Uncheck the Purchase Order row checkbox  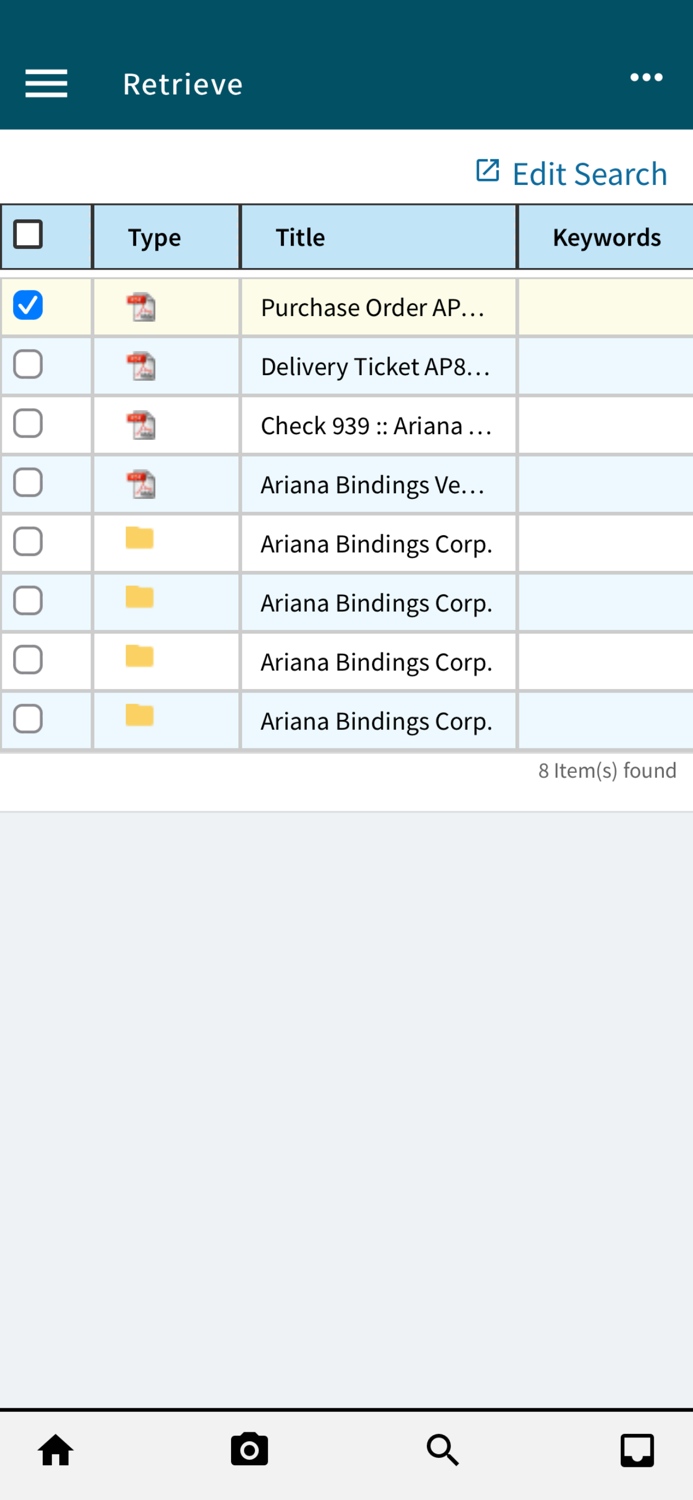pyautogui.click(x=29, y=306)
